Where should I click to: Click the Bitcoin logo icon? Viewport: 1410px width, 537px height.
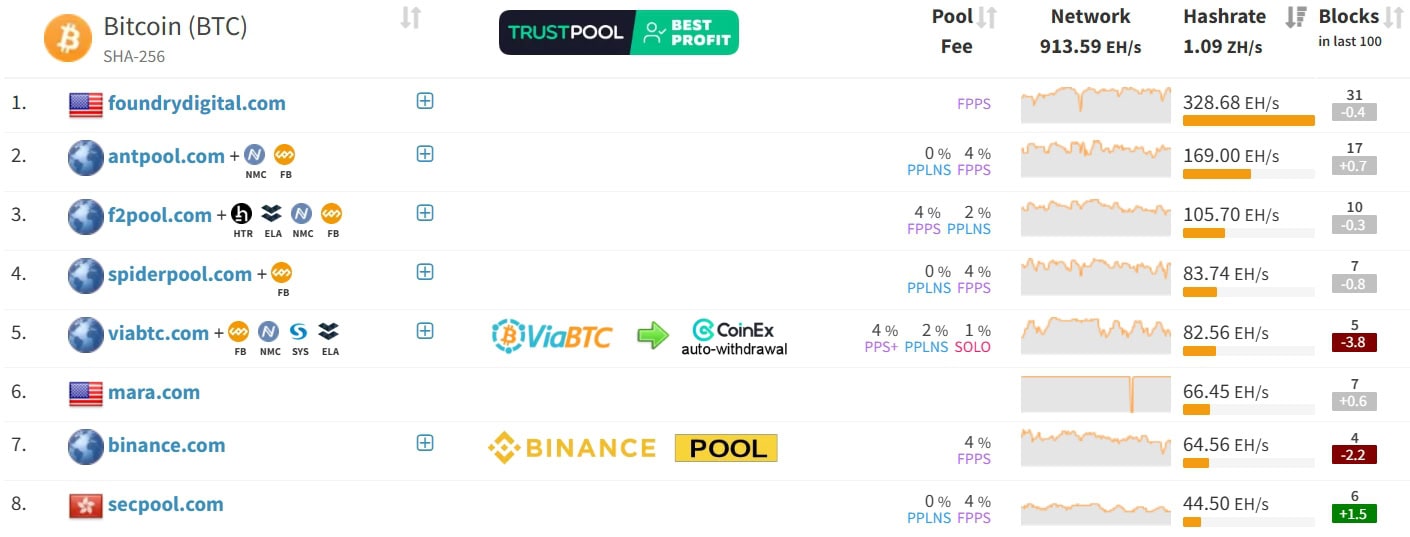67,38
